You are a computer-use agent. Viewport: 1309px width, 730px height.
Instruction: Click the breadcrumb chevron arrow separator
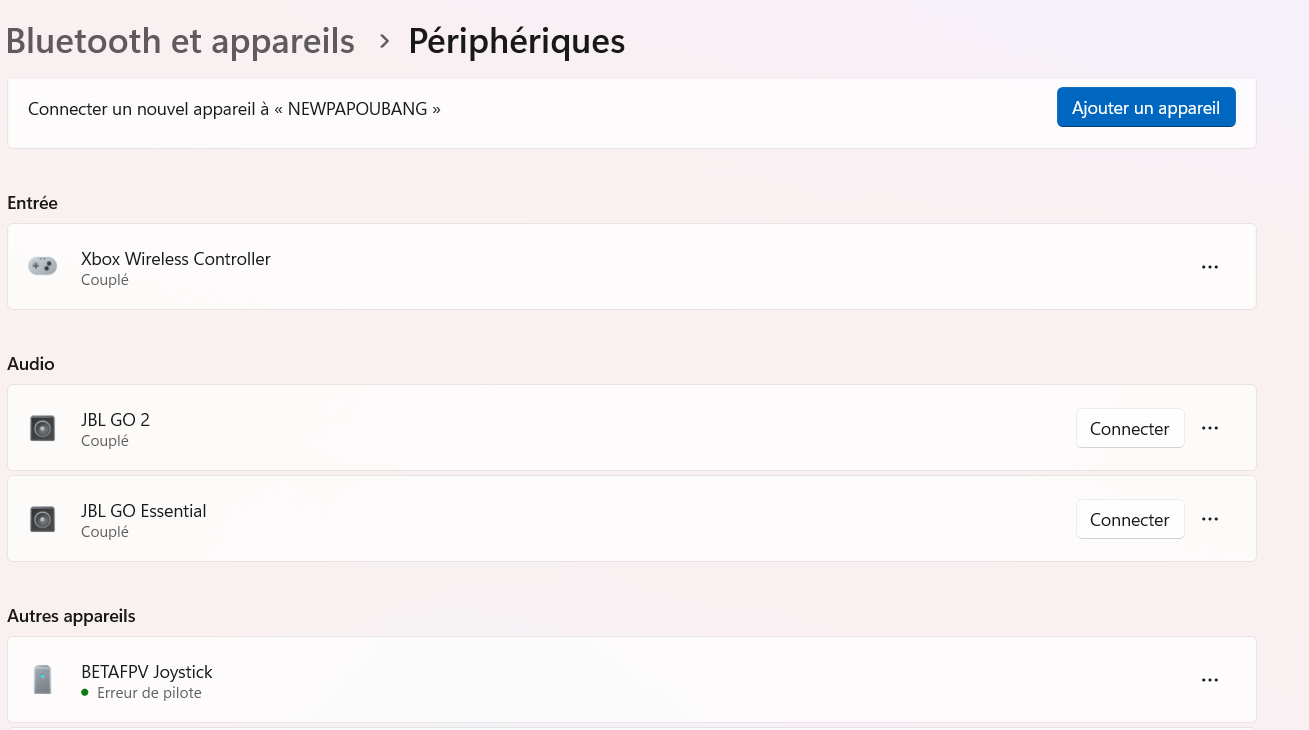coord(384,41)
